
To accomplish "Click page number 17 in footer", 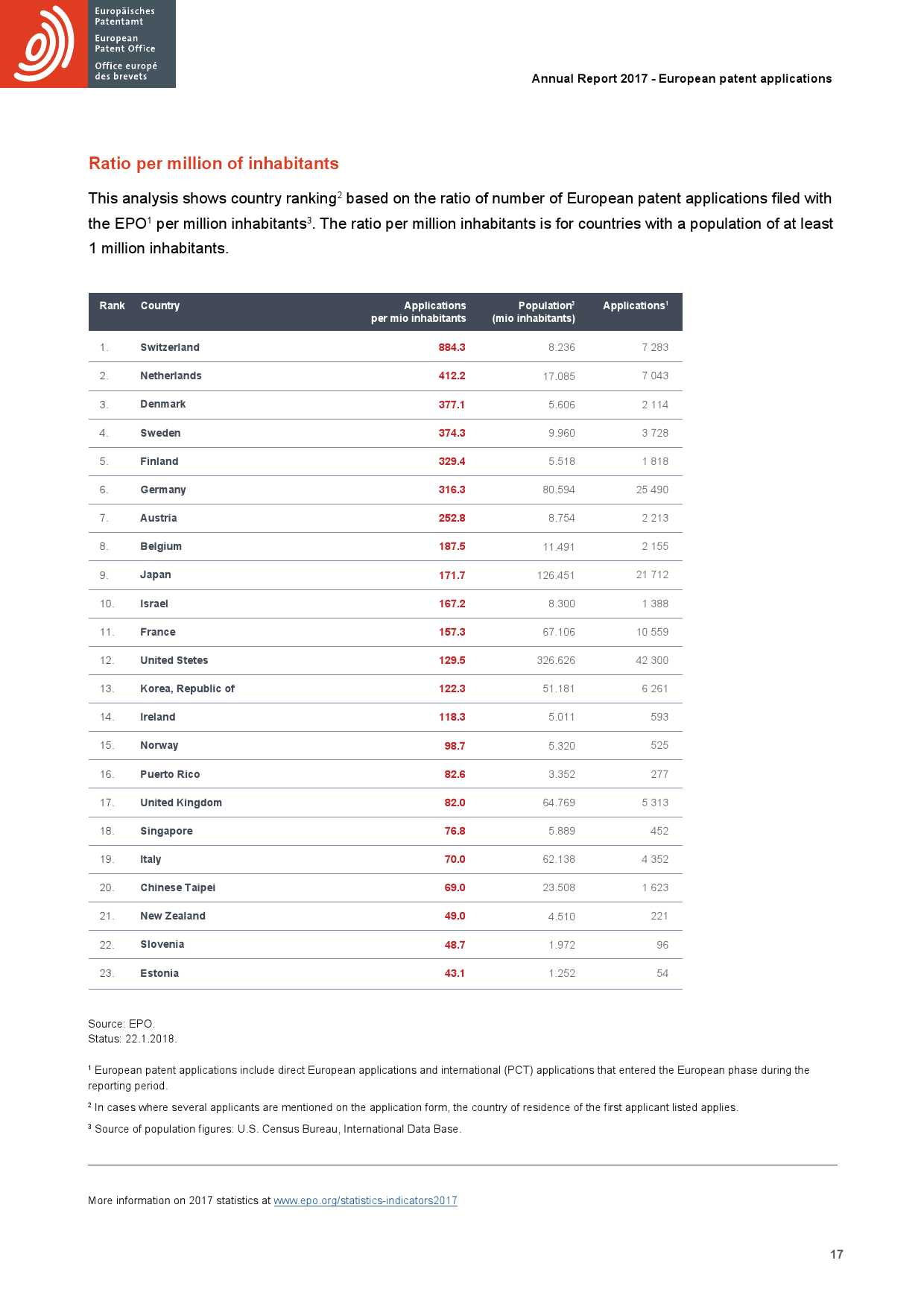I will click(837, 1254).
